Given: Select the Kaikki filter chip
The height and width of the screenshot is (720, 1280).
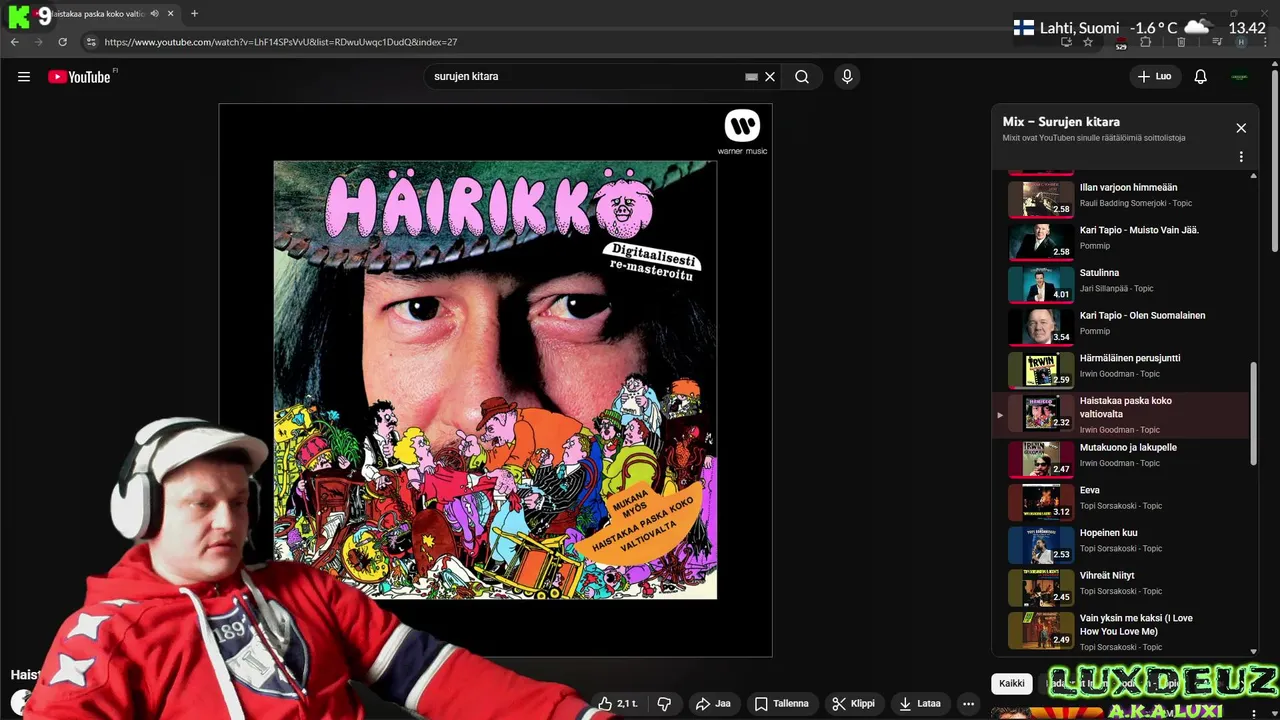Looking at the screenshot, I should pyautogui.click(x=1012, y=684).
